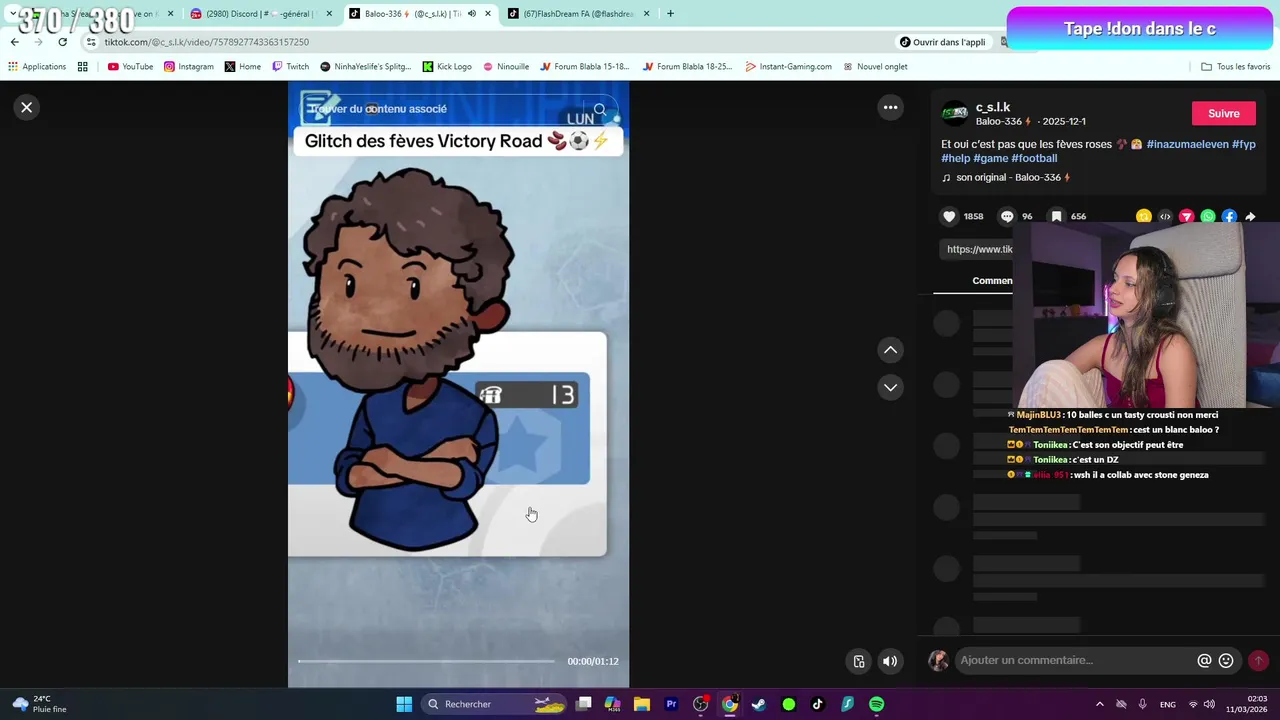The width and height of the screenshot is (1280, 720).
Task: Show hidden system tray icons
Action: point(1099,704)
